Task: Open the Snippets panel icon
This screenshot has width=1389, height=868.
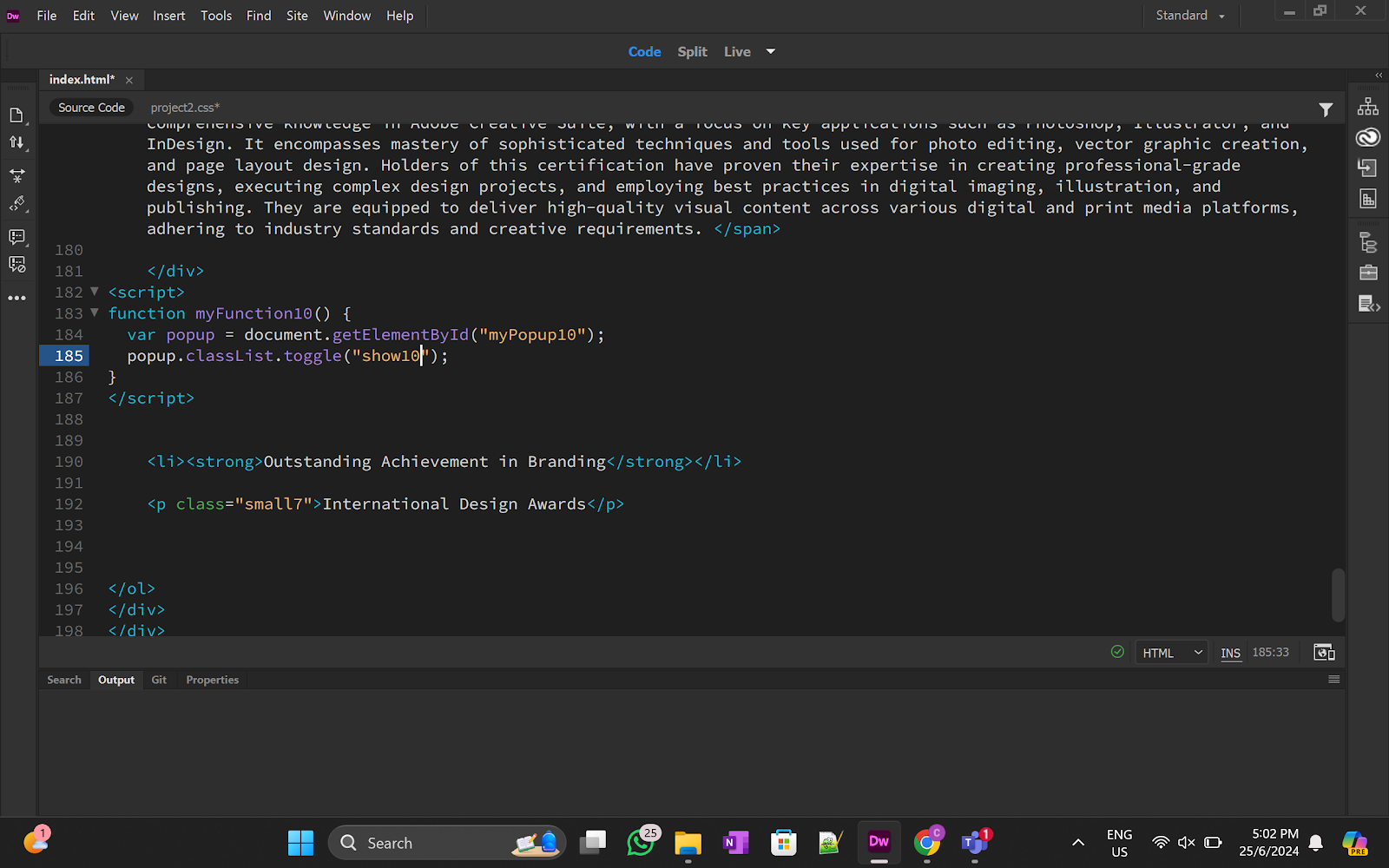Action: (1369, 304)
